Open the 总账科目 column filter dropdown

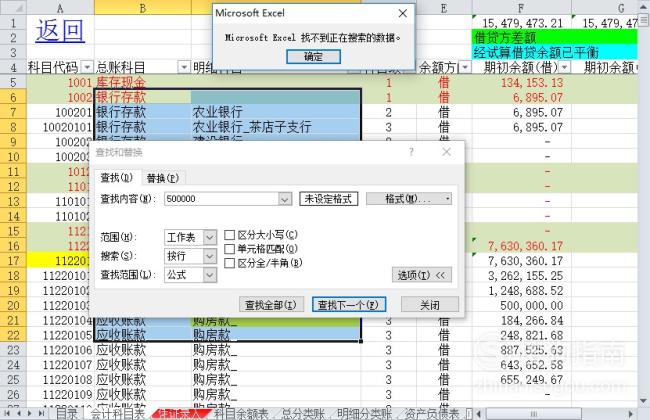pos(184,67)
